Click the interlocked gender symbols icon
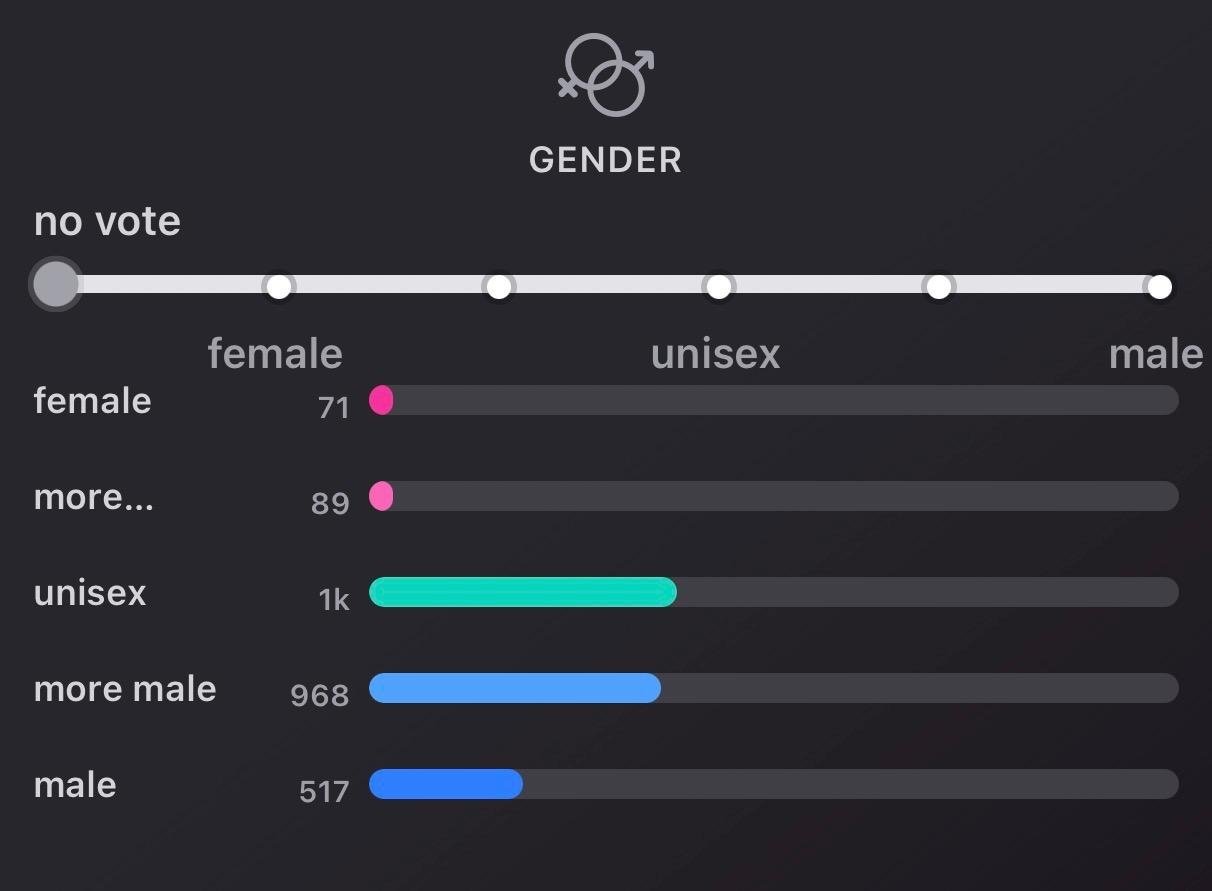The width and height of the screenshot is (1212, 891). [x=606, y=75]
